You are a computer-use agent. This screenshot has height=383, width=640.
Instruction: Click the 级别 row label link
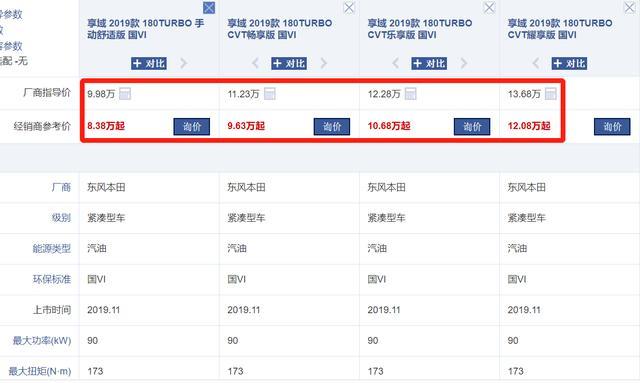pyautogui.click(x=61, y=218)
